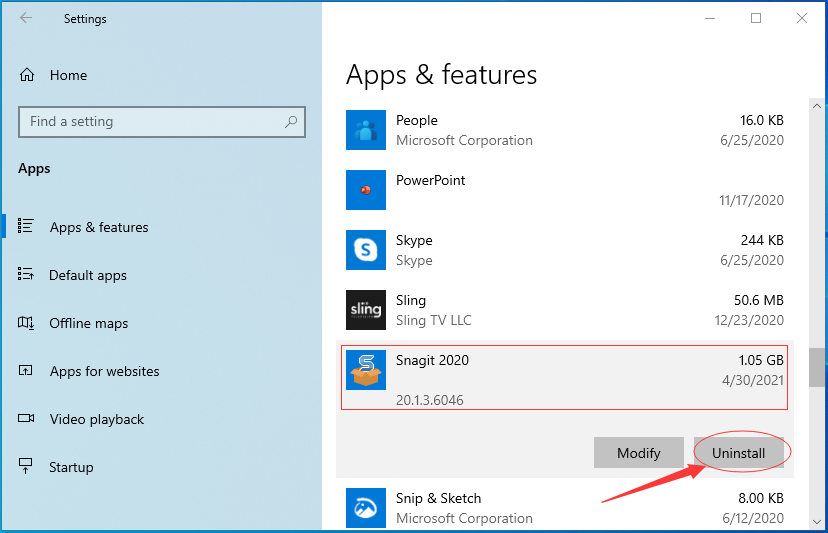Click Snagit version 20.1.3.6046 text
This screenshot has height=533, width=828.
(x=429, y=400)
